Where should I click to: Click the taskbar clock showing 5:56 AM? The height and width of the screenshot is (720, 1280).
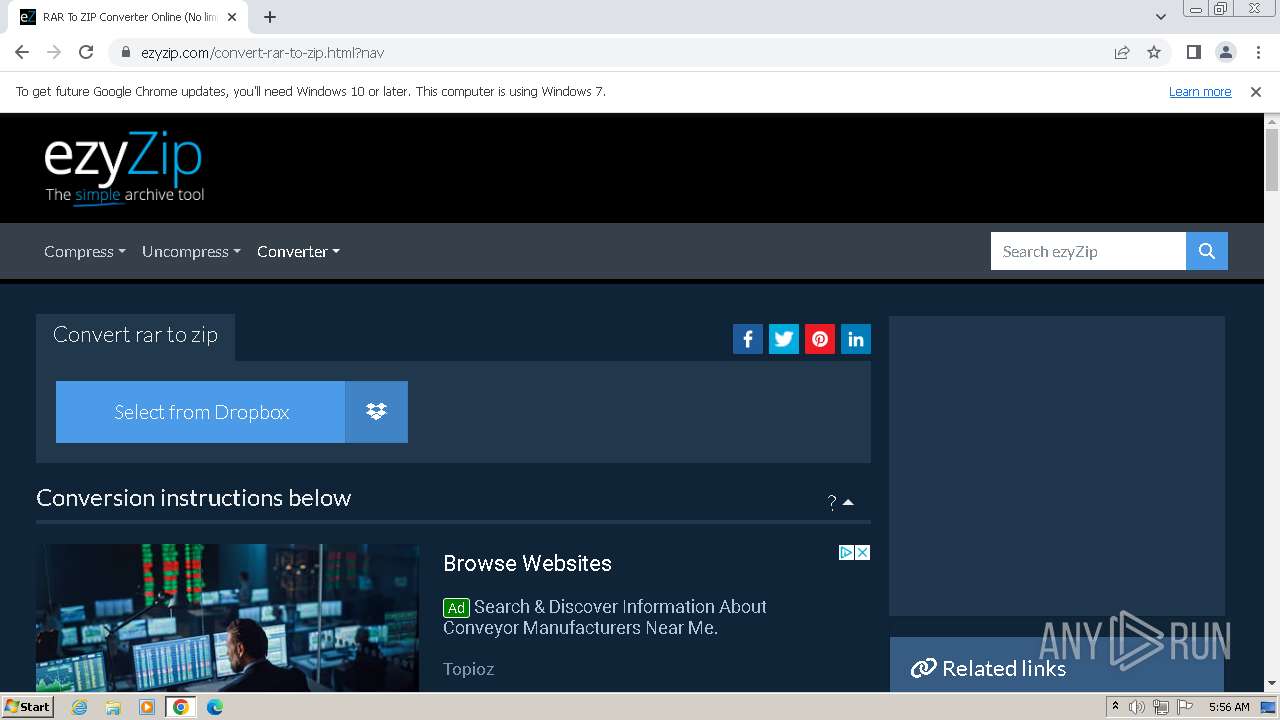point(1228,707)
